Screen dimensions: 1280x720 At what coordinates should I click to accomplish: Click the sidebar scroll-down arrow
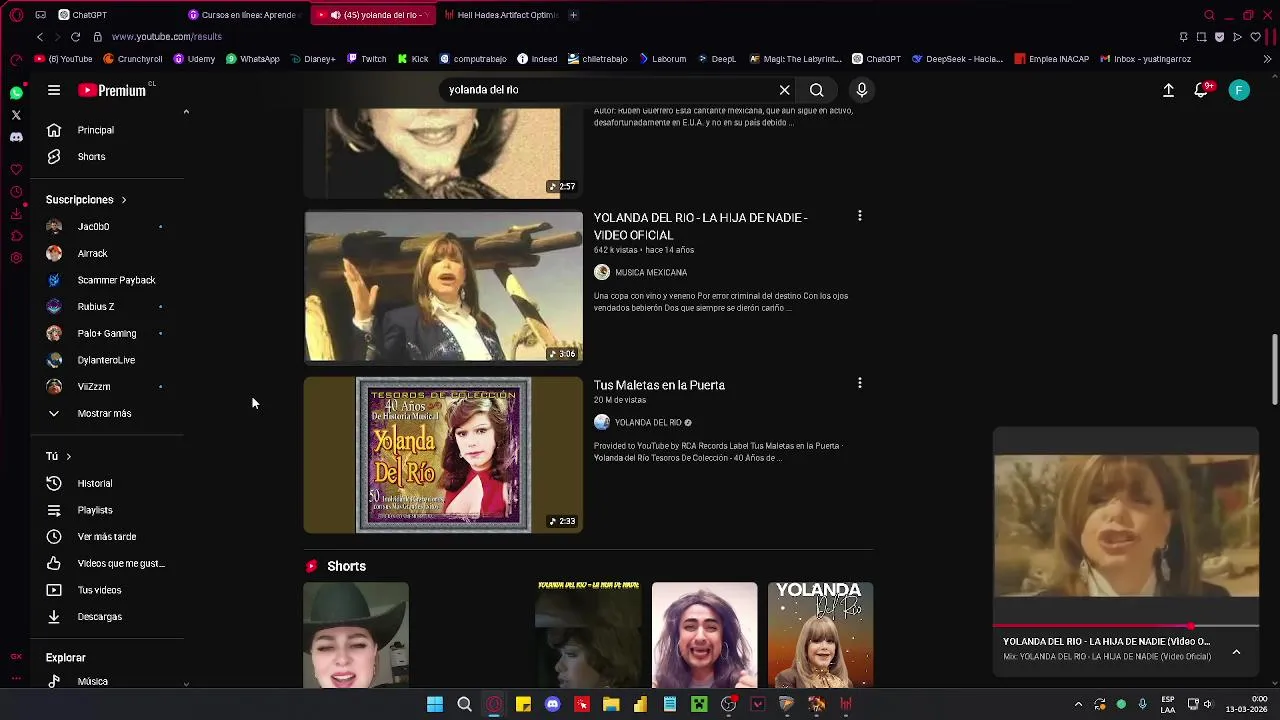(x=186, y=684)
